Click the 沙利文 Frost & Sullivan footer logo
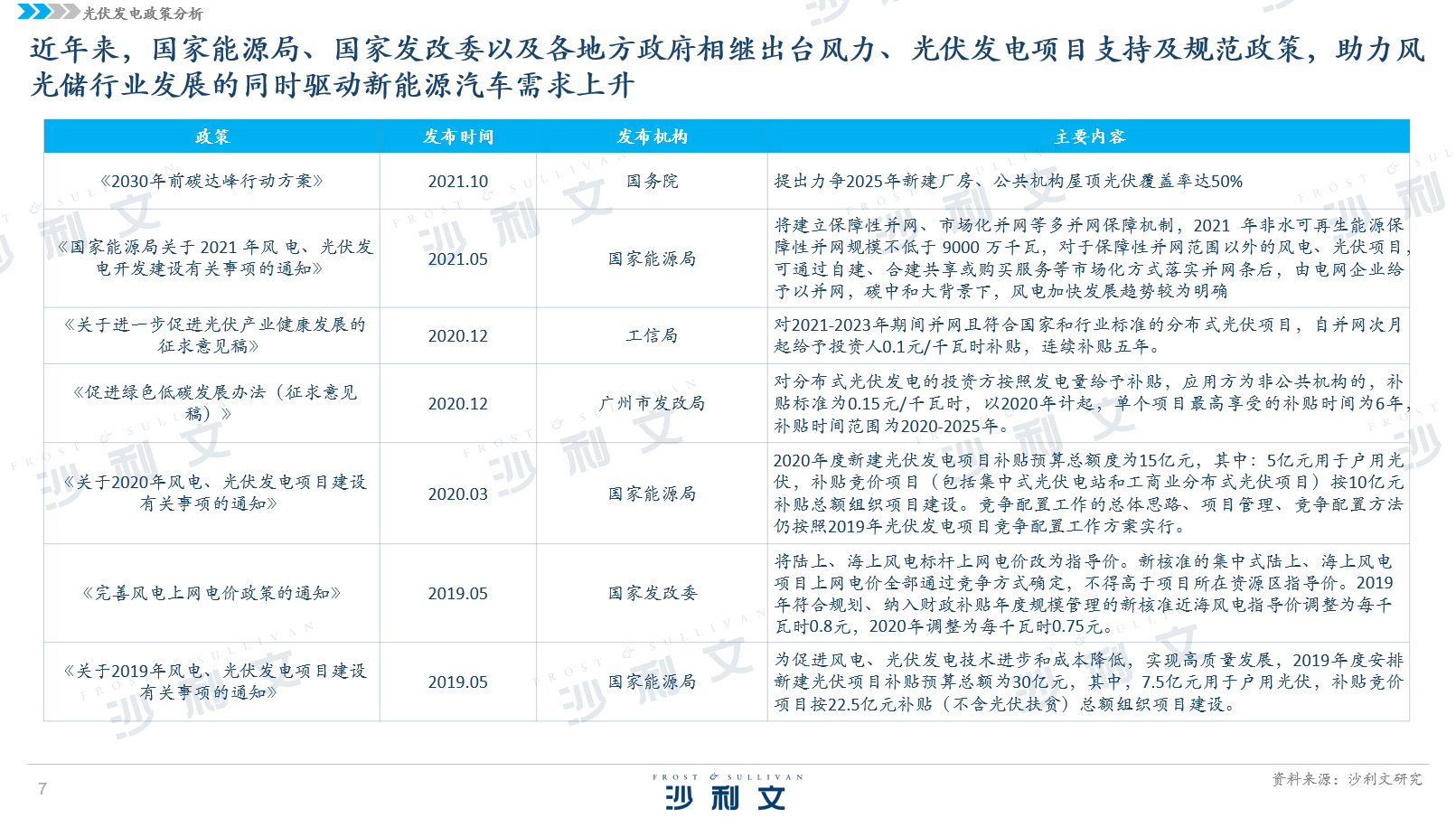This screenshot has width=1456, height=818. point(728,792)
